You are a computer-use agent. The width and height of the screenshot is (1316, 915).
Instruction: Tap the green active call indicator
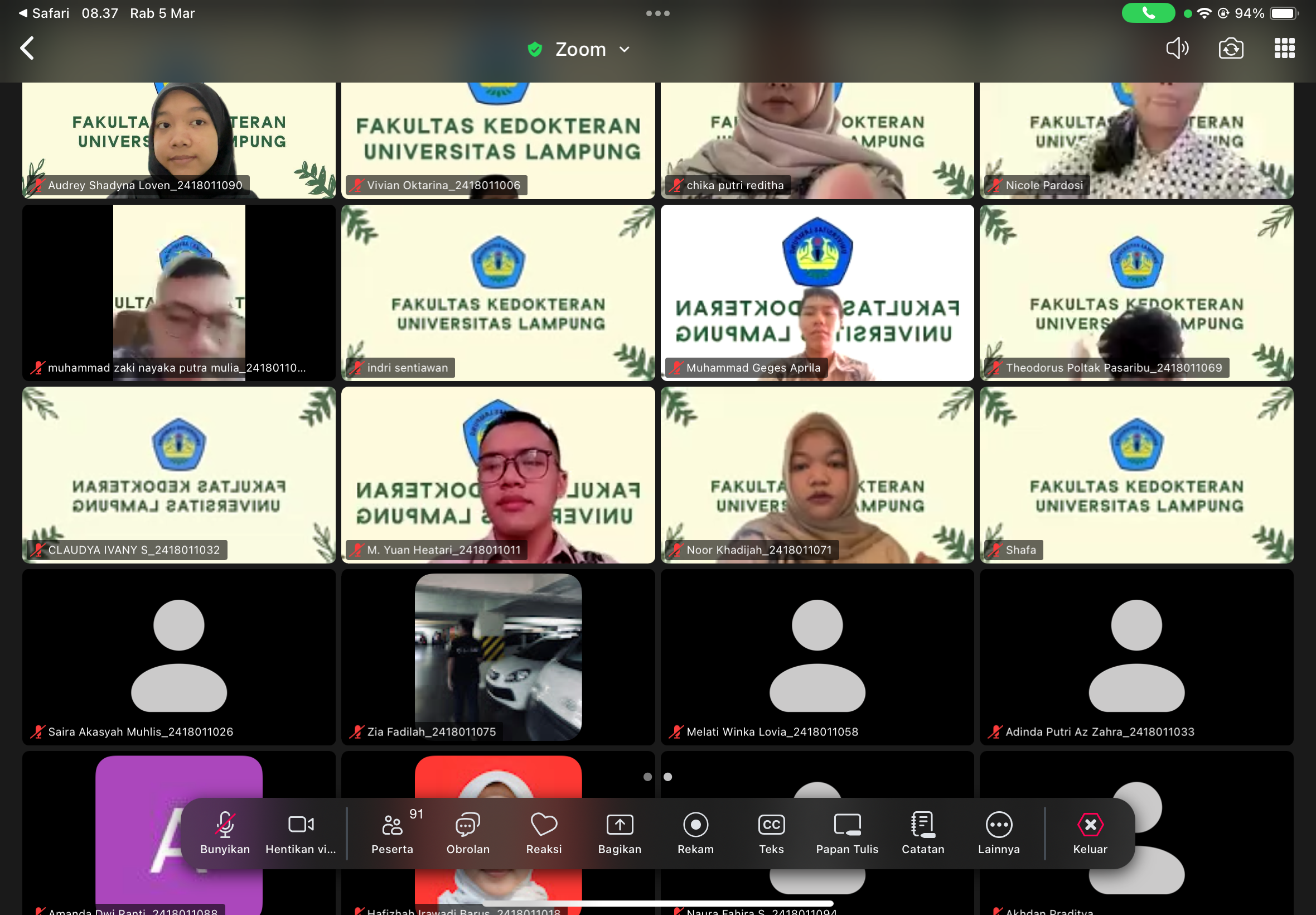[x=1148, y=13]
